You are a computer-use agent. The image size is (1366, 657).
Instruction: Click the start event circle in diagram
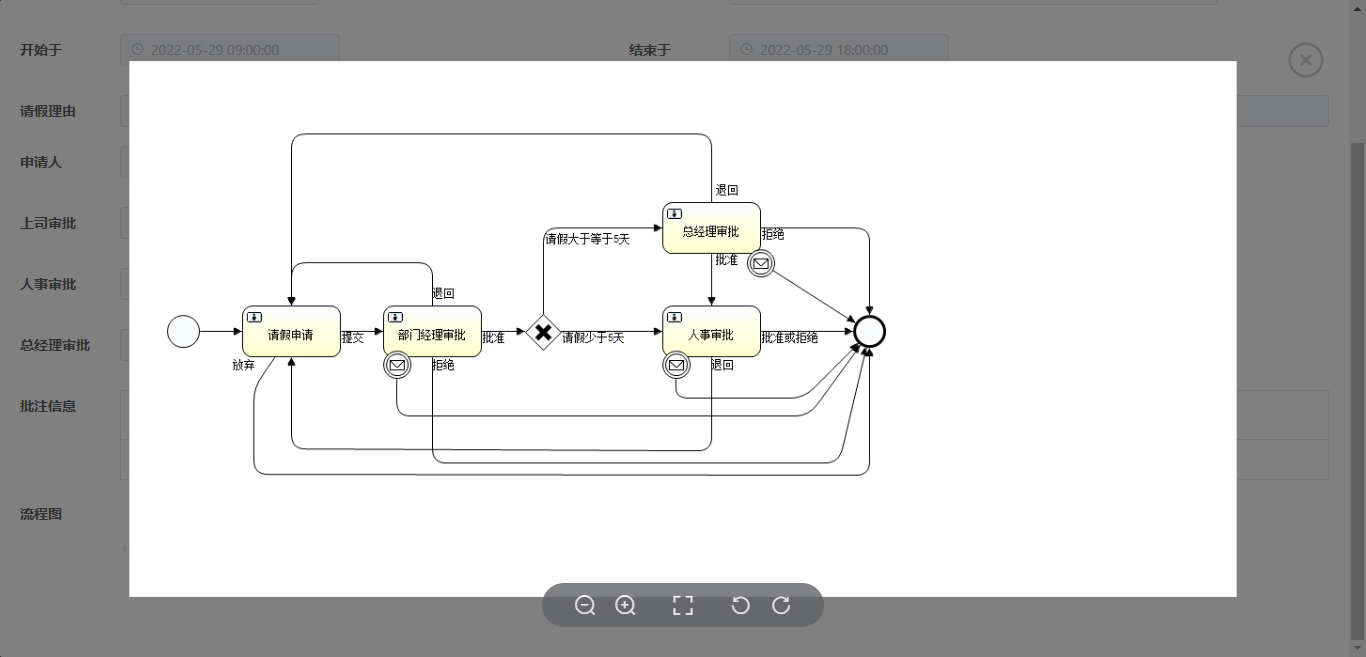[183, 331]
